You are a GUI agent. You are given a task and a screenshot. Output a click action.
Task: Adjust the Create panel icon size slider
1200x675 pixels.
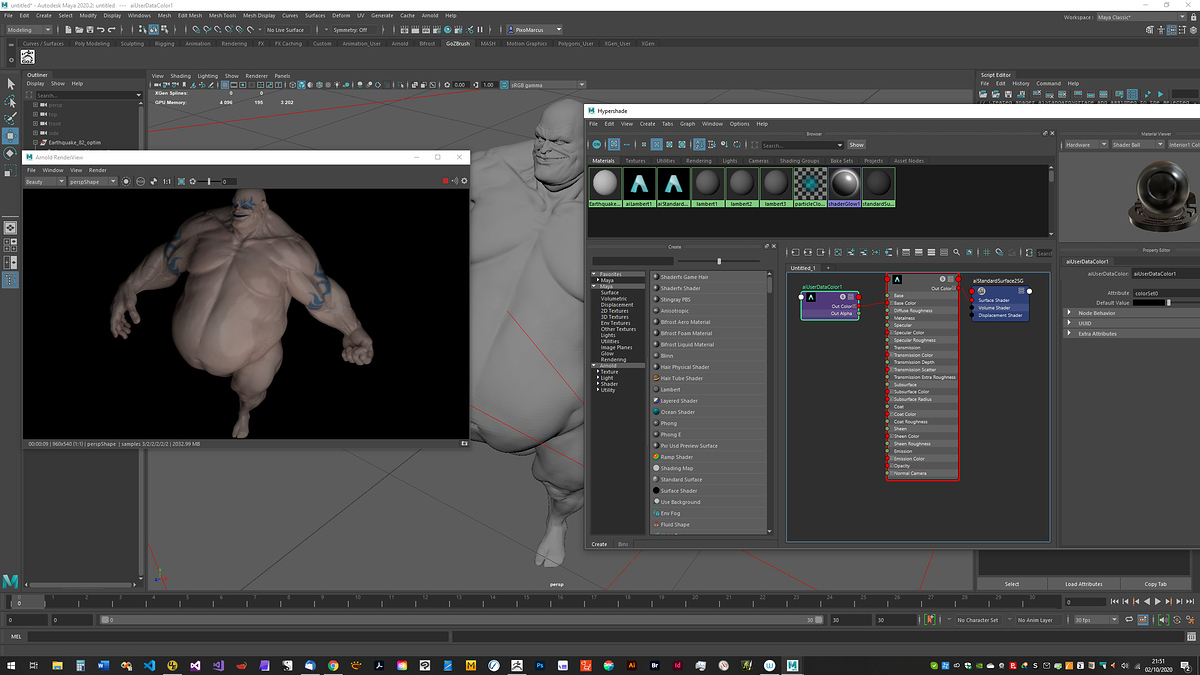click(718, 262)
